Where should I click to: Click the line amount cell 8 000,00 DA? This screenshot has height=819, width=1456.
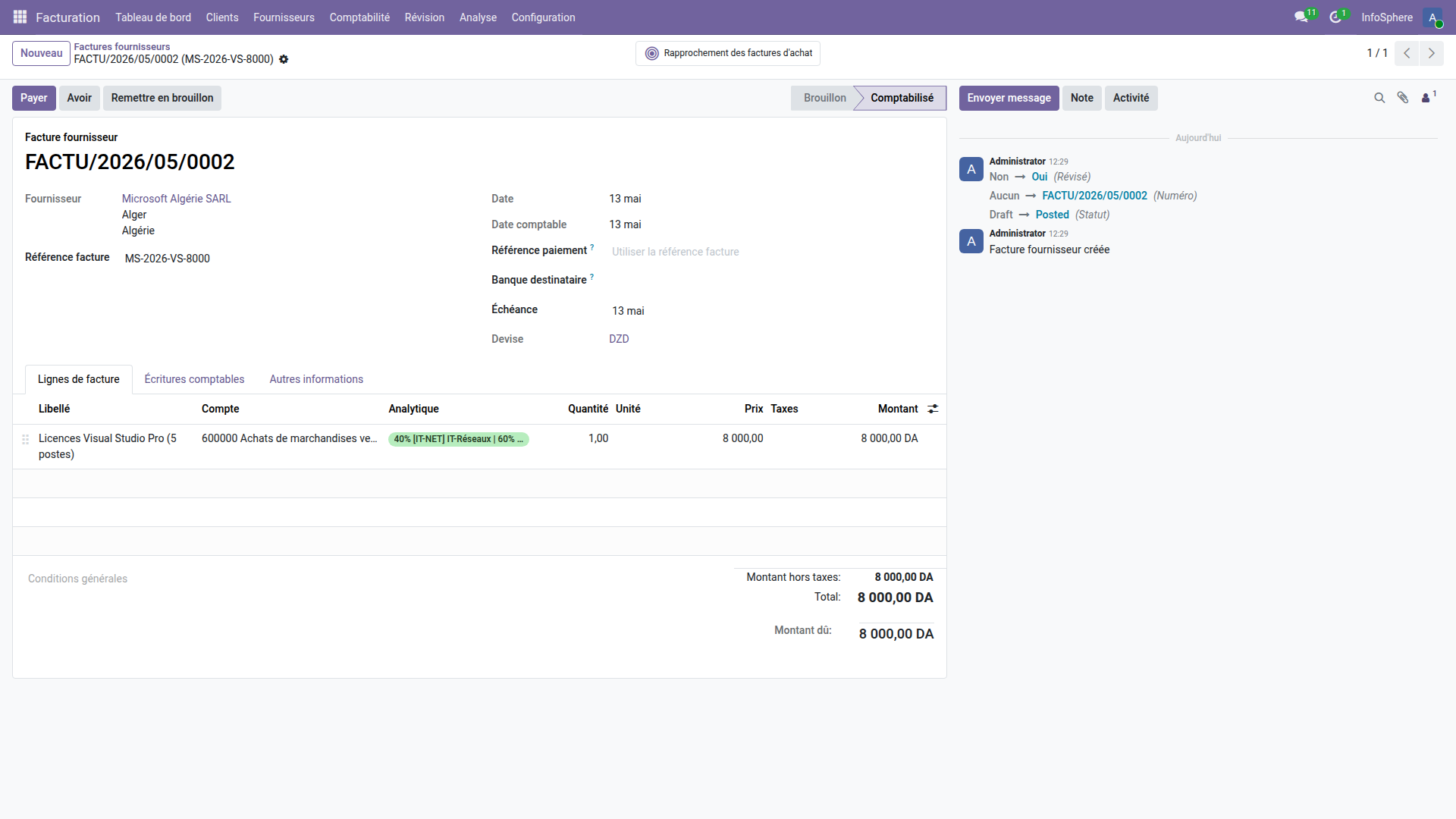[x=889, y=438]
